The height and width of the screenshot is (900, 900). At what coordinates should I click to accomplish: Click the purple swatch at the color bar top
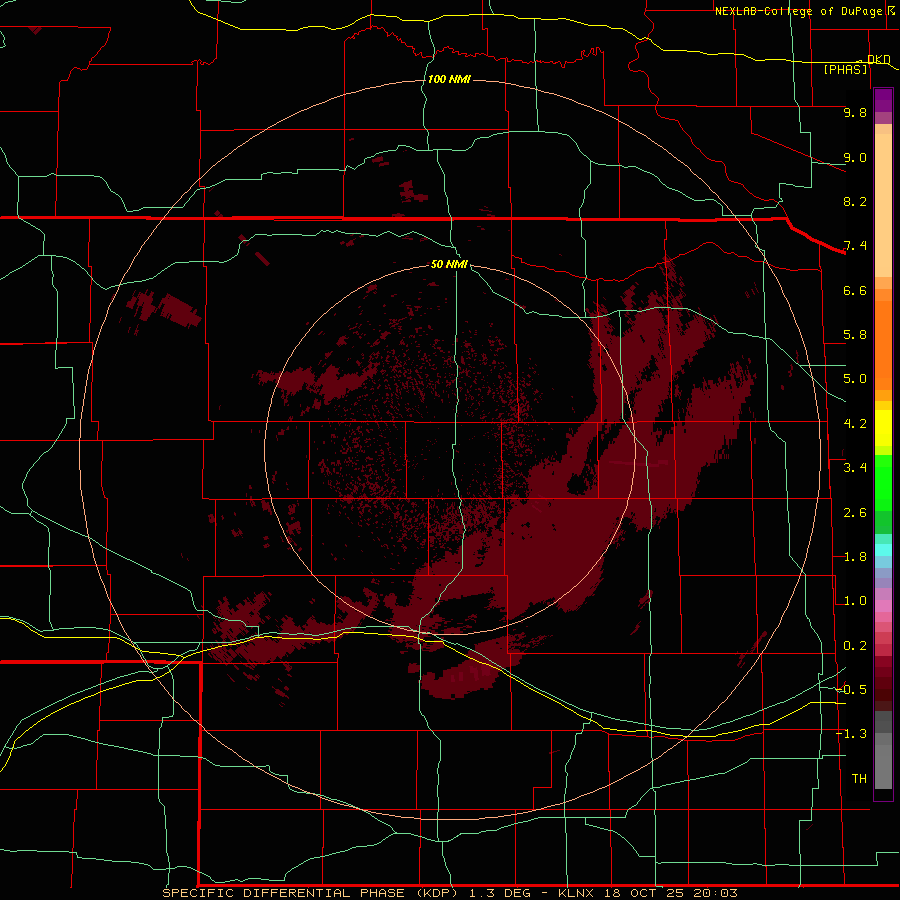(x=883, y=100)
